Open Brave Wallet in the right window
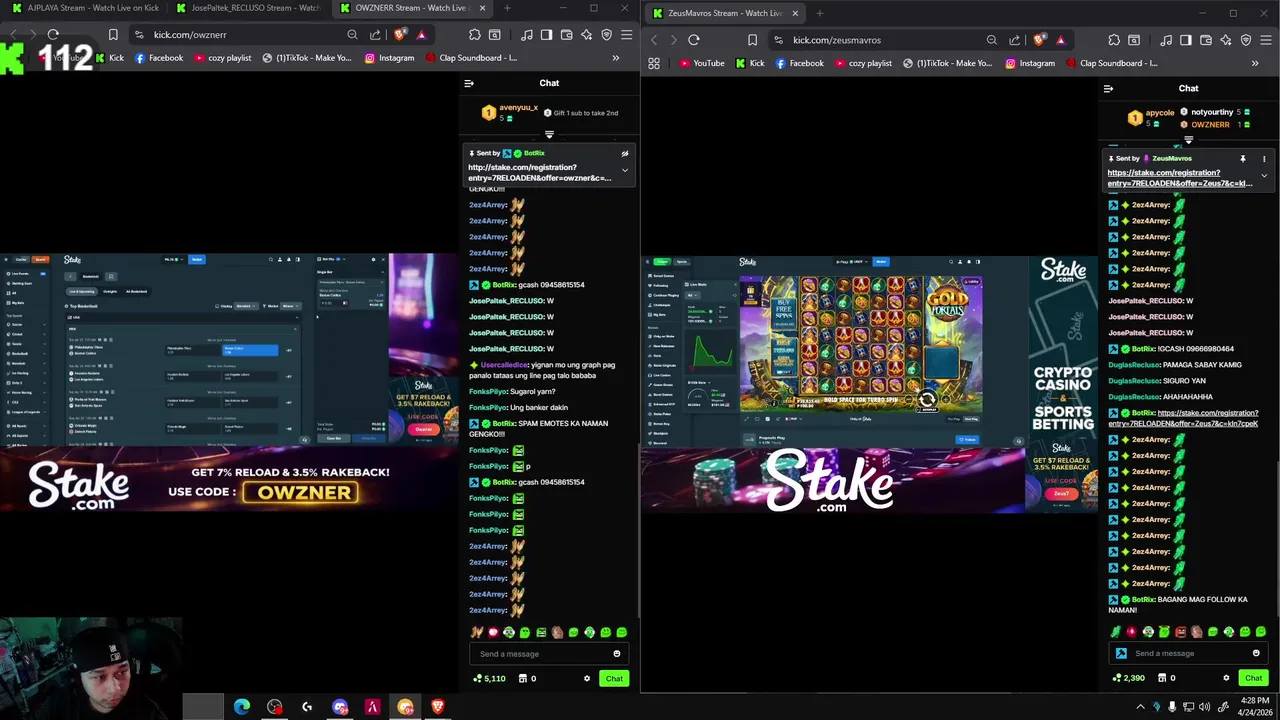This screenshot has width=1280, height=720. click(1205, 40)
